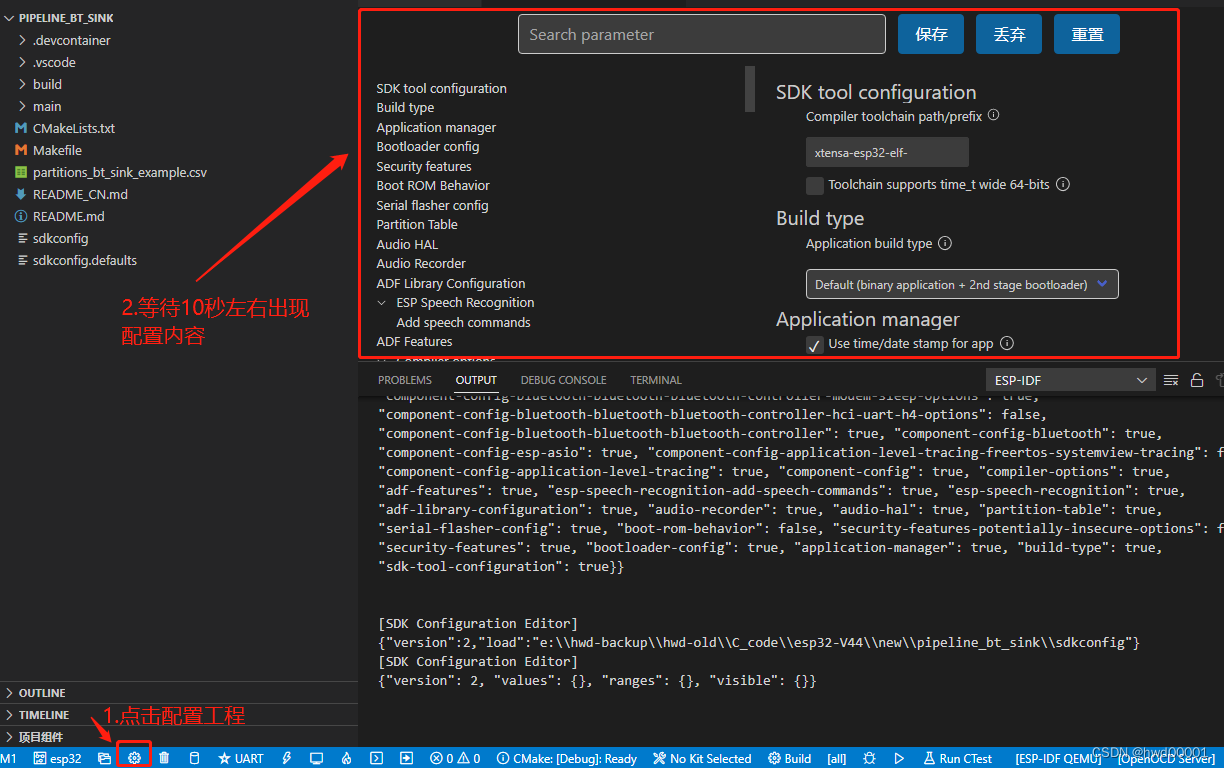
Task: Select Partition Table entry
Action: coord(417,224)
